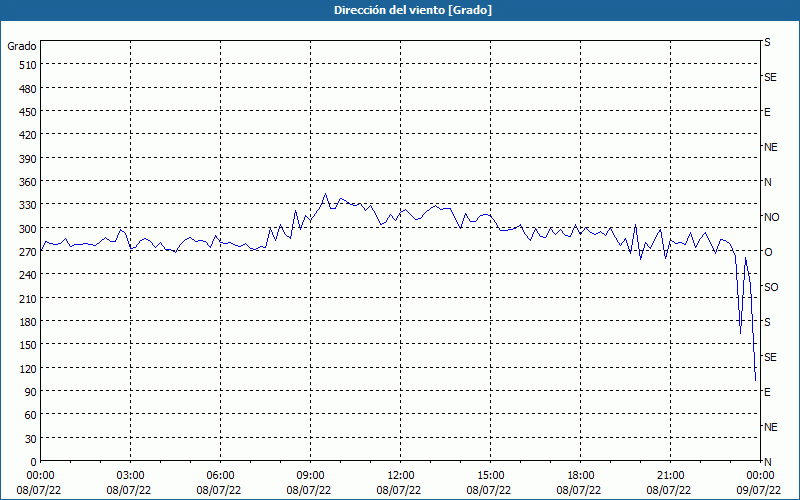Viewport: 800px width, 500px height.
Task: Click the 'N' compass label beside the 360 gridline
Action: (768, 182)
